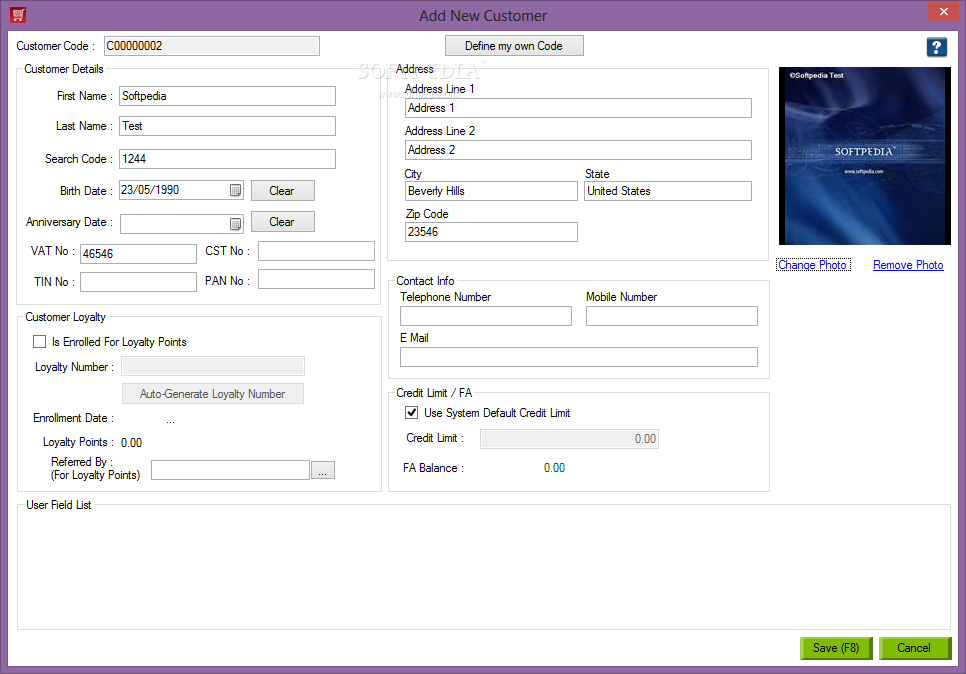Browse Referred By customer with ellipsis button
Viewport: 966px width, 674px height.
(323, 470)
